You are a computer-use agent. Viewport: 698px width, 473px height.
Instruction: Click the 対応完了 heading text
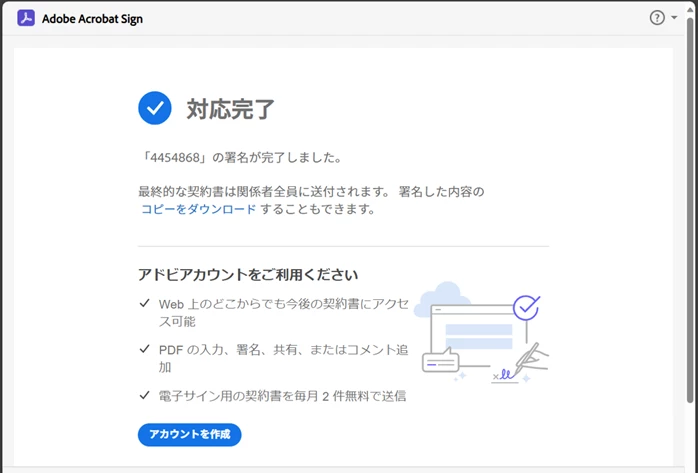(x=230, y=109)
